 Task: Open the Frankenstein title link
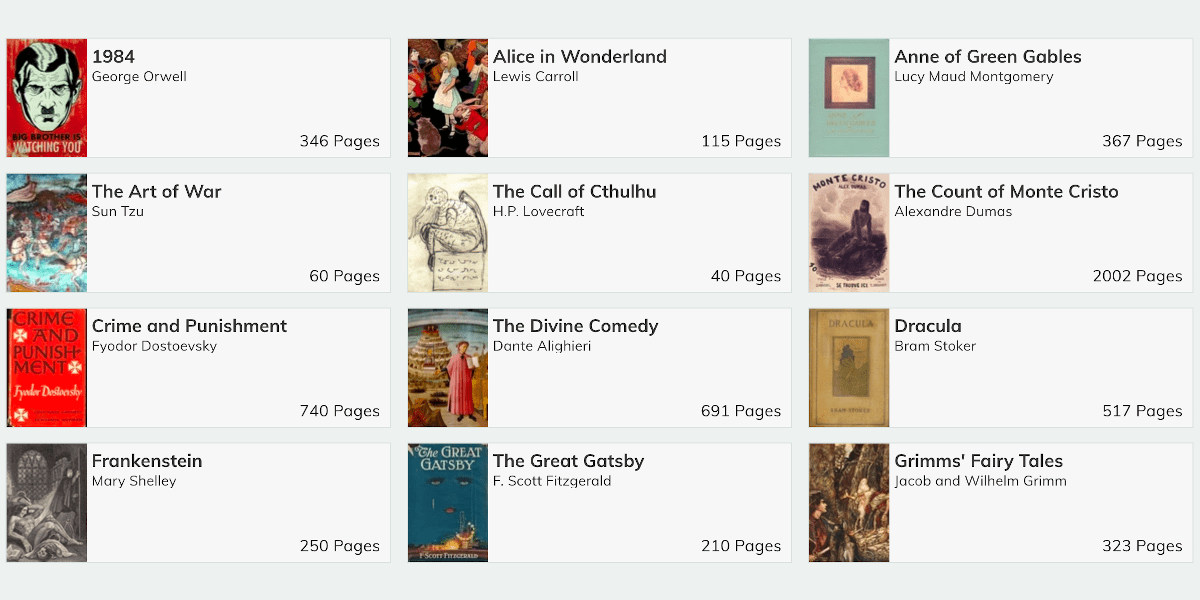pyautogui.click(x=147, y=461)
